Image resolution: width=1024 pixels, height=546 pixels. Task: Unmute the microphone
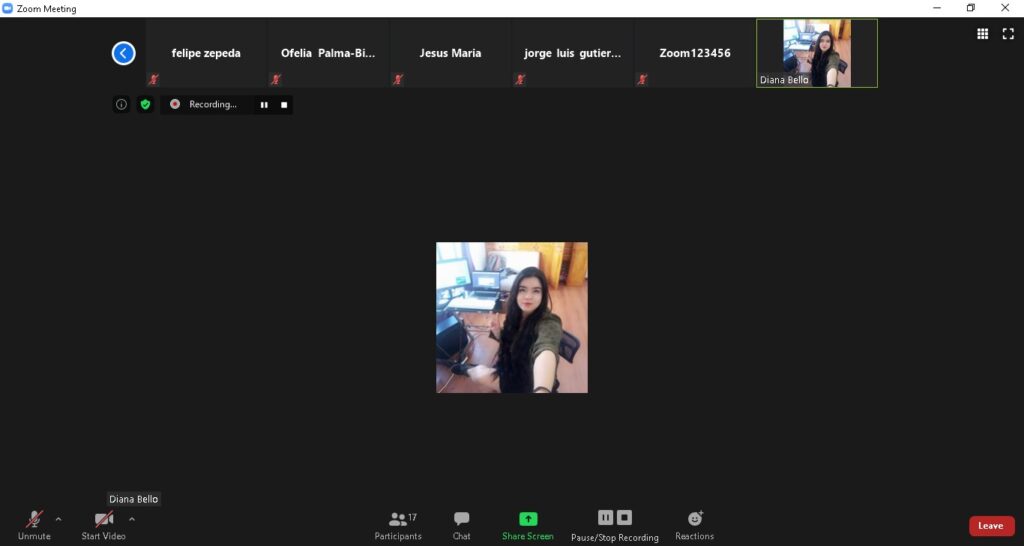(x=34, y=526)
